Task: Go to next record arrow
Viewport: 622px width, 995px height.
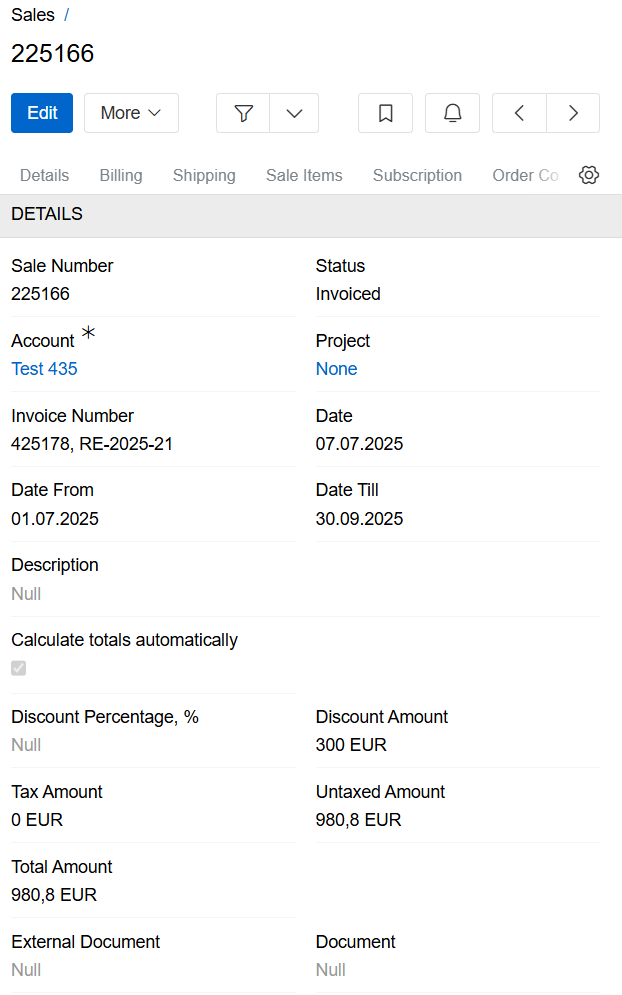Action: coord(573,113)
